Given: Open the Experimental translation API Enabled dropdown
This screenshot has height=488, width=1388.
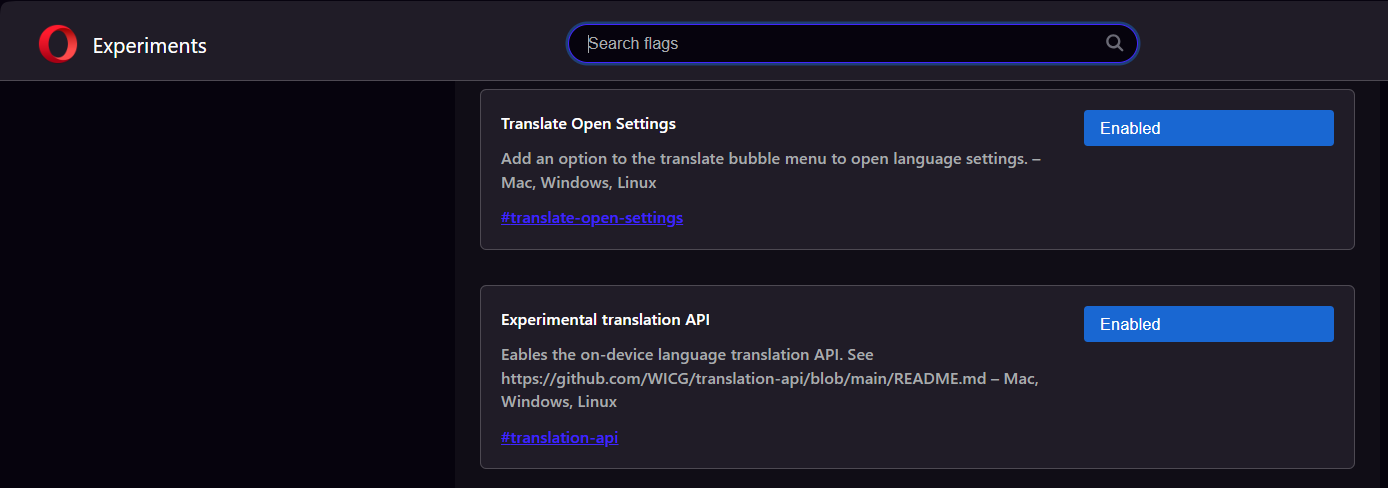Looking at the screenshot, I should 1208,324.
